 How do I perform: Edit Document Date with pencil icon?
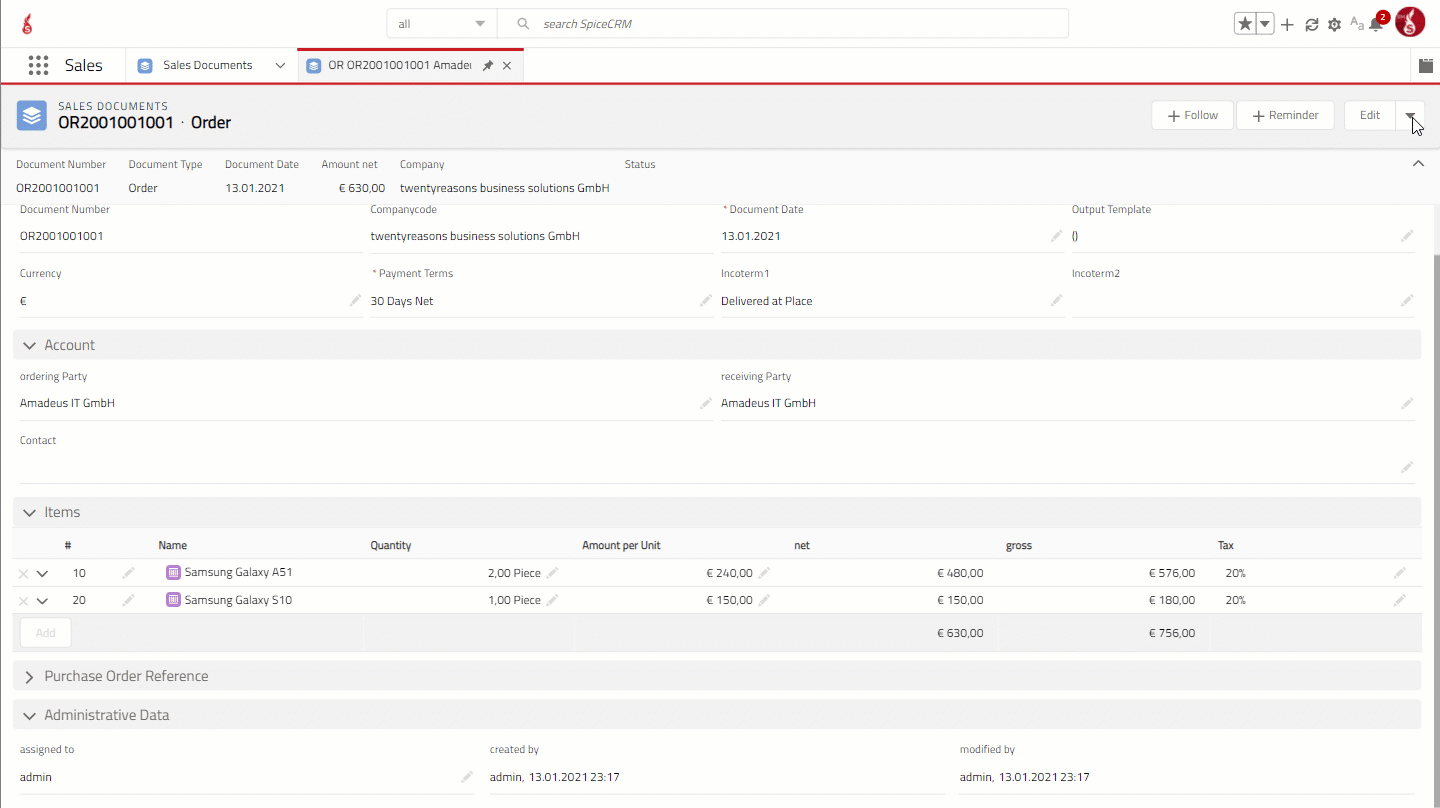[x=1056, y=236]
